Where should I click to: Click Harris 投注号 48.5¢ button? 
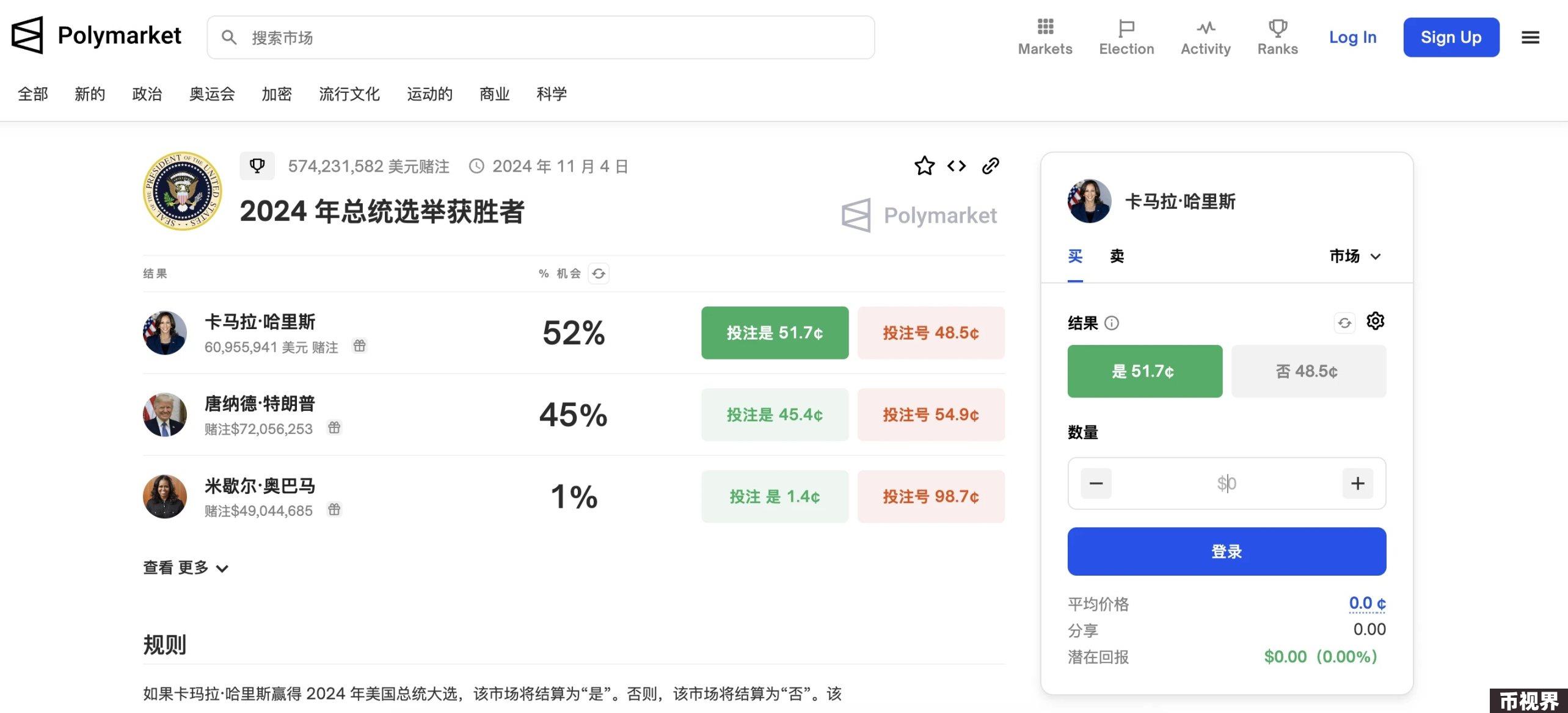tap(931, 333)
